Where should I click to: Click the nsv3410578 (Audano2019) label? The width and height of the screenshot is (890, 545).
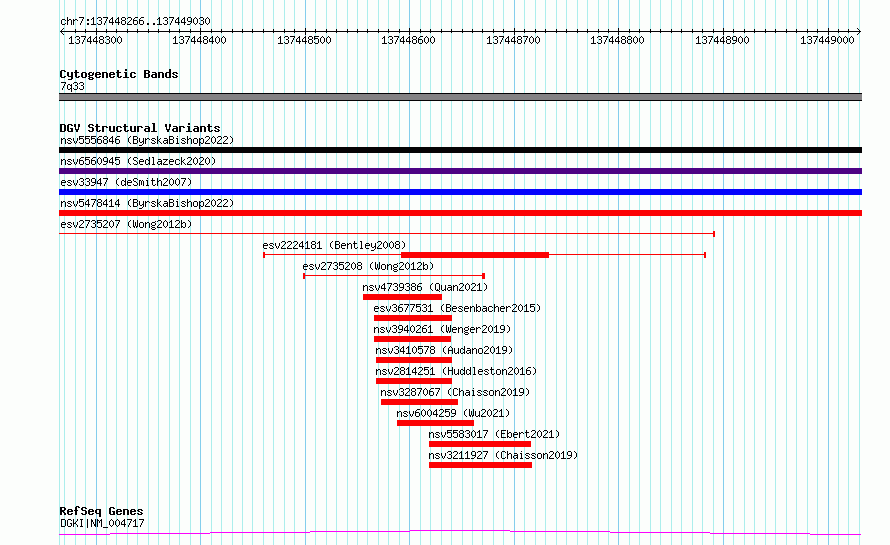pyautogui.click(x=444, y=350)
